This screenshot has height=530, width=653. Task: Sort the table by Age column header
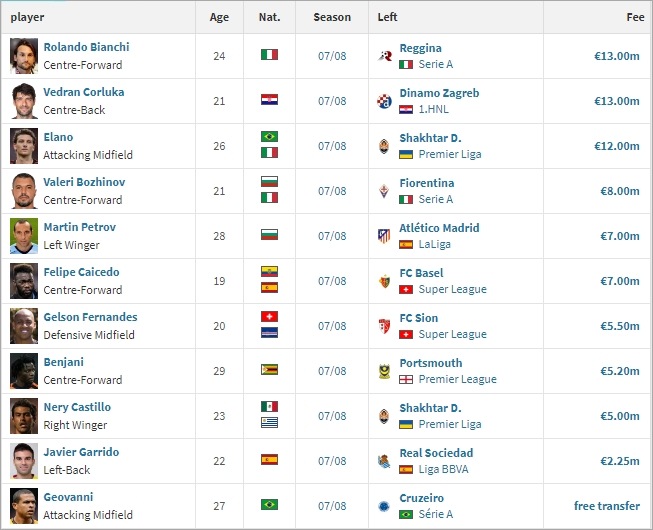219,17
